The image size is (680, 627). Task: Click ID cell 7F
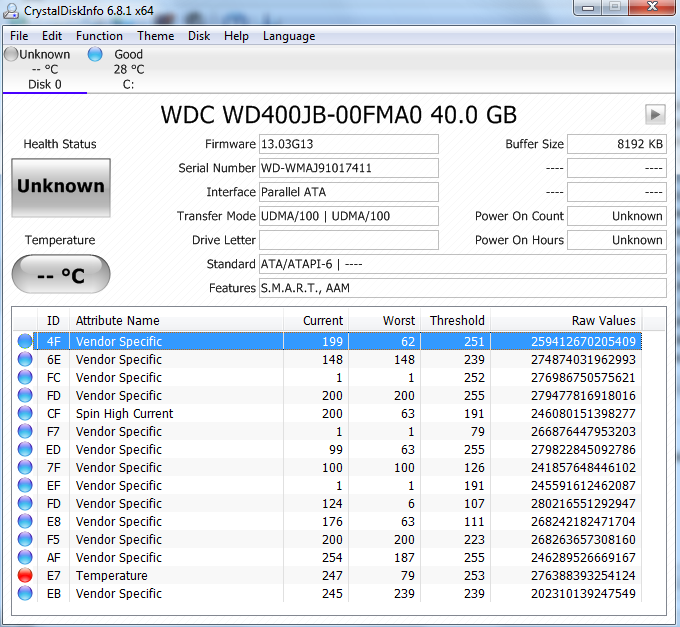(53, 467)
